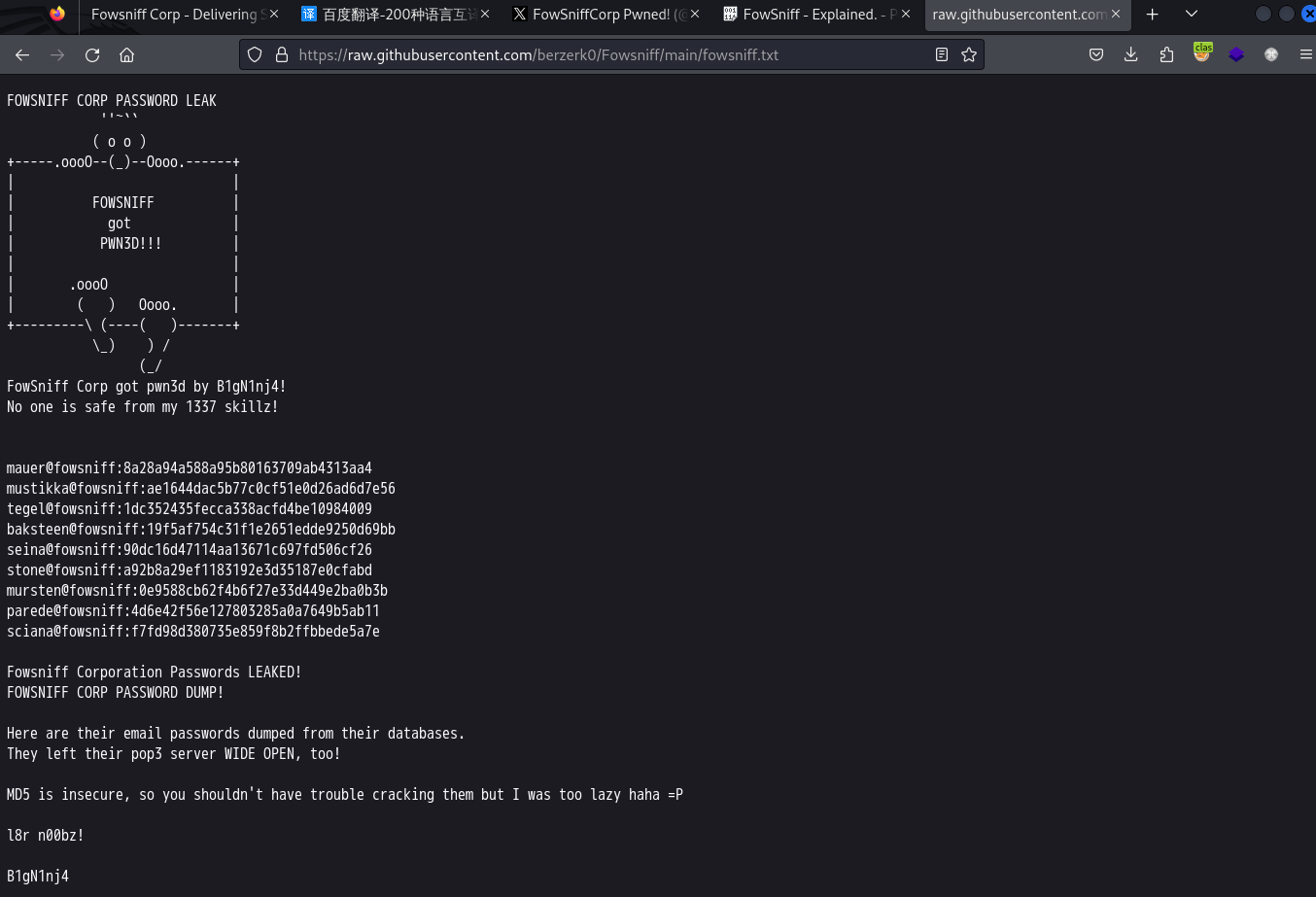The image size is (1316, 897).
Task: Click the tegel@fowsniff hash line
Action: [190, 509]
